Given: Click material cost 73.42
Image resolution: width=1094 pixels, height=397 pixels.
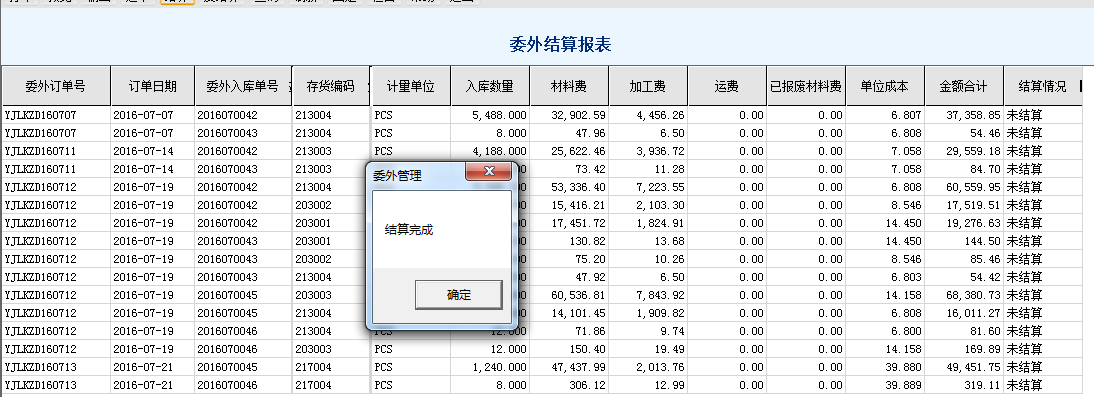Looking at the screenshot, I should (x=569, y=170).
